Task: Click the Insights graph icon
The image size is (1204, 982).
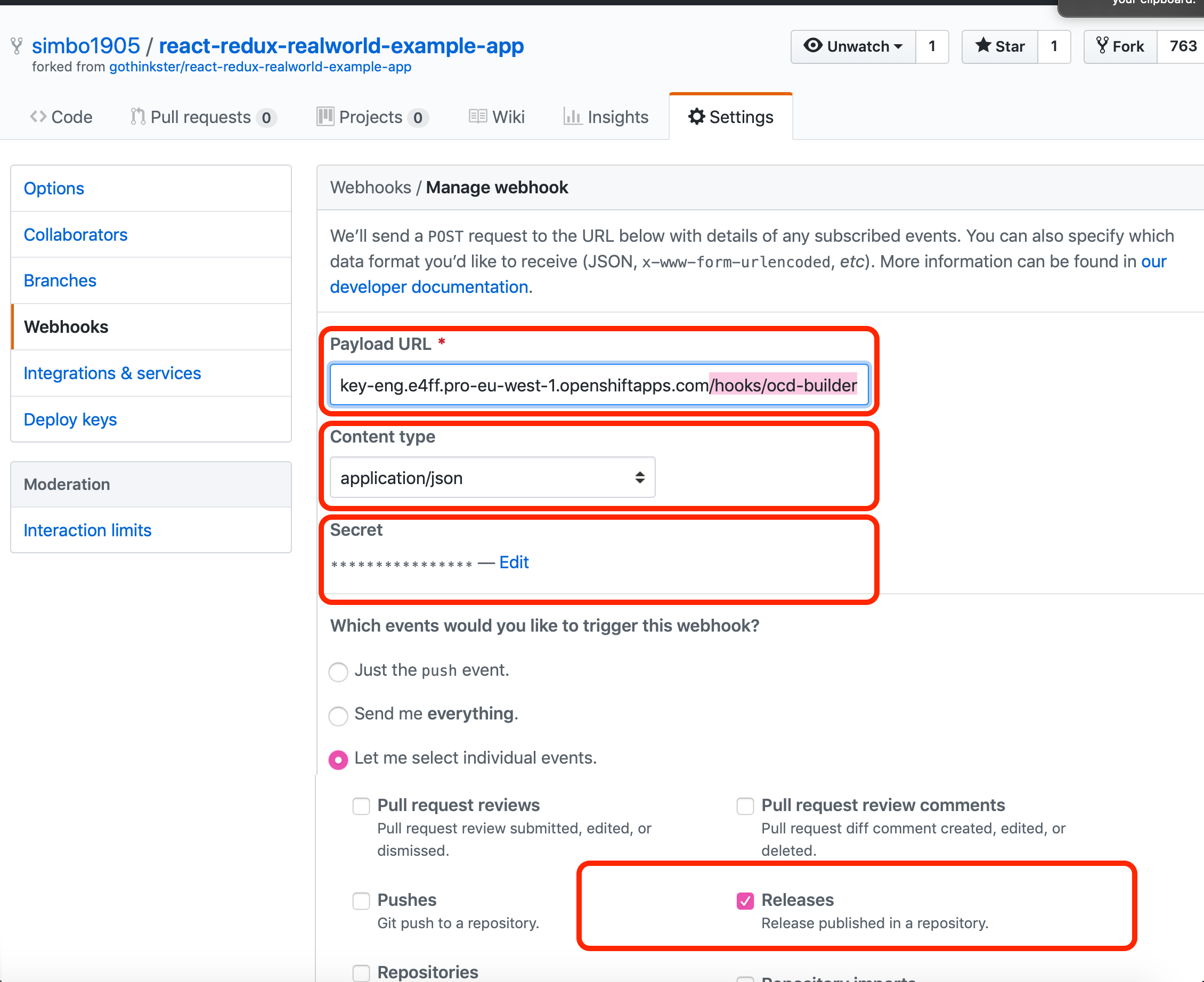Action: click(573, 117)
